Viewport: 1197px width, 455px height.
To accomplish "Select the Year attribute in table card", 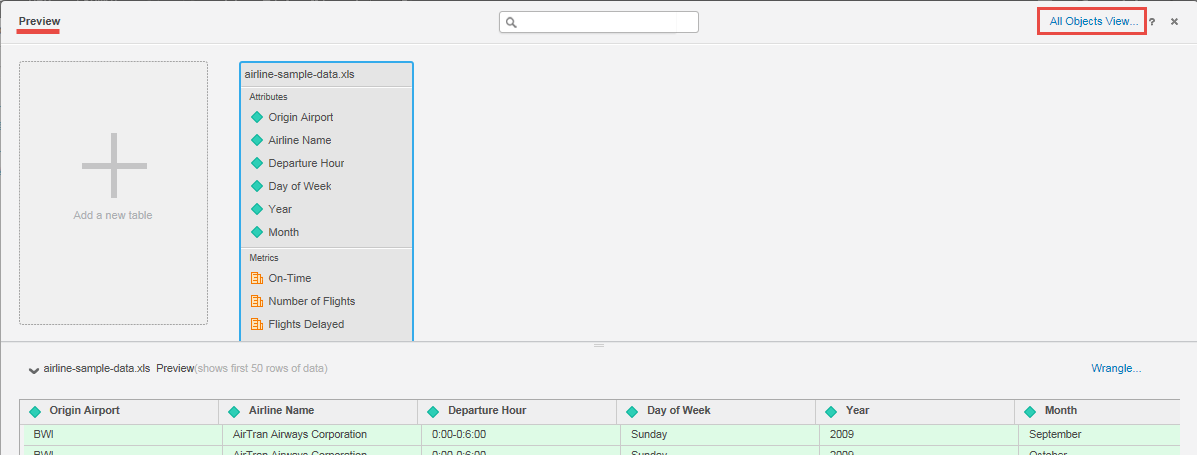I will pyautogui.click(x=280, y=209).
